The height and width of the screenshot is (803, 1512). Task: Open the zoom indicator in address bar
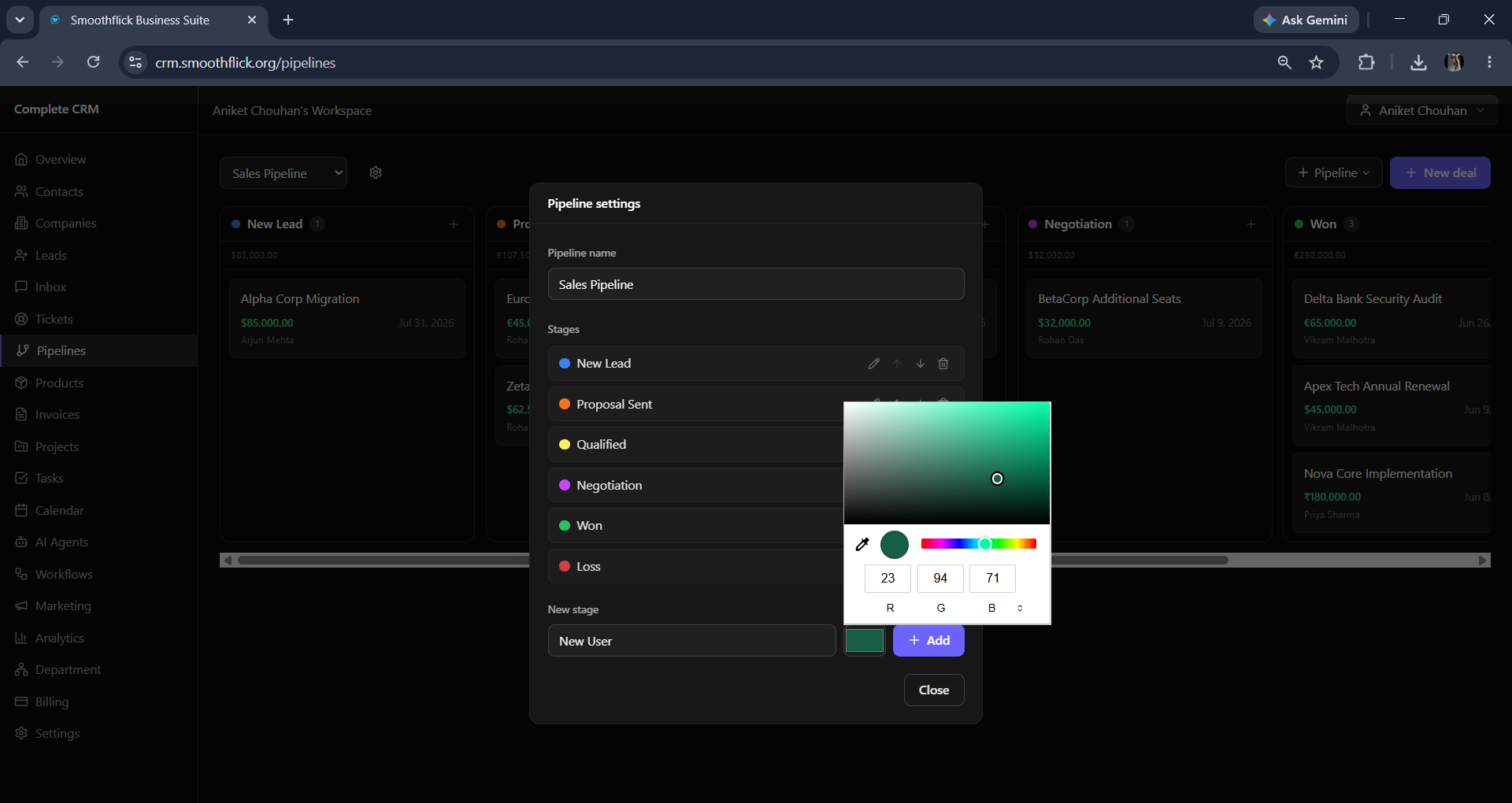(x=1284, y=62)
